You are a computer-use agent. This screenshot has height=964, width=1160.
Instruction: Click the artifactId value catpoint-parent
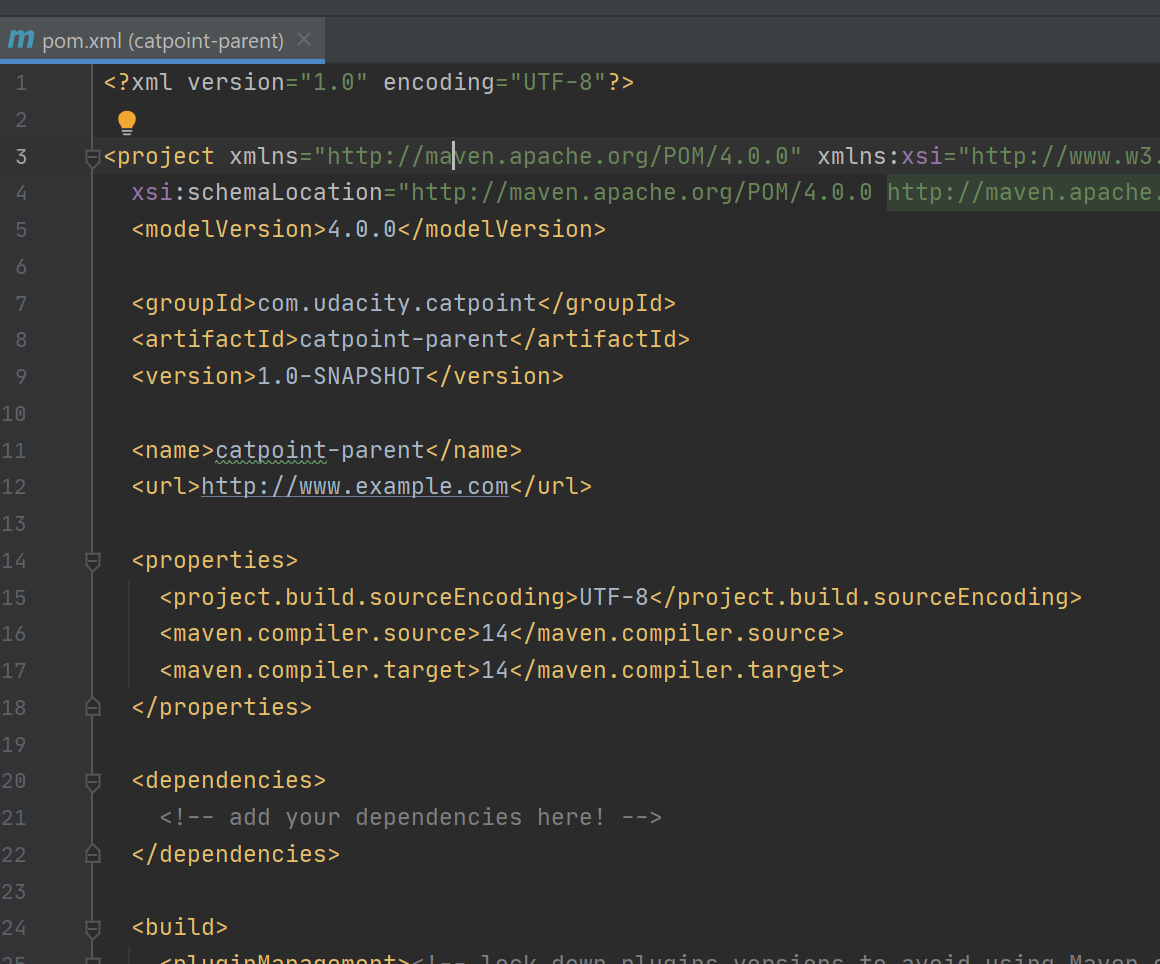404,340
